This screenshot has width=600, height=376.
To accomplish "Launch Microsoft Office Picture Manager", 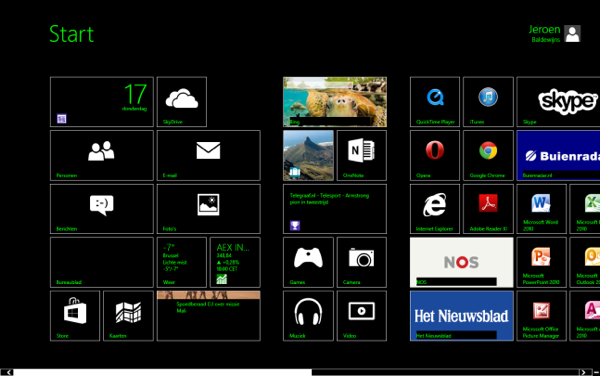I will coord(541,316).
